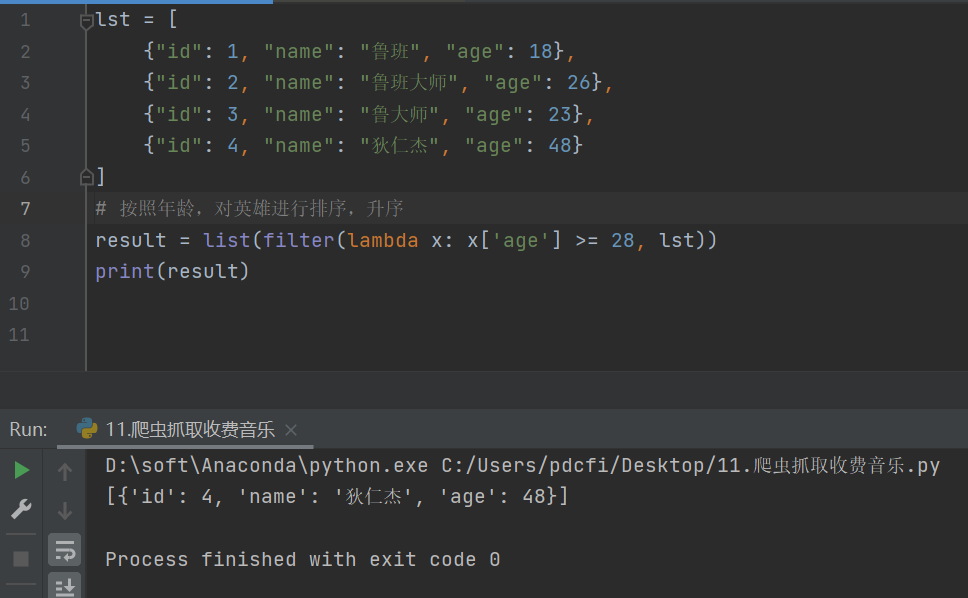968x598 pixels.
Task: Click line number 8 in the gutter
Action: (x=25, y=240)
